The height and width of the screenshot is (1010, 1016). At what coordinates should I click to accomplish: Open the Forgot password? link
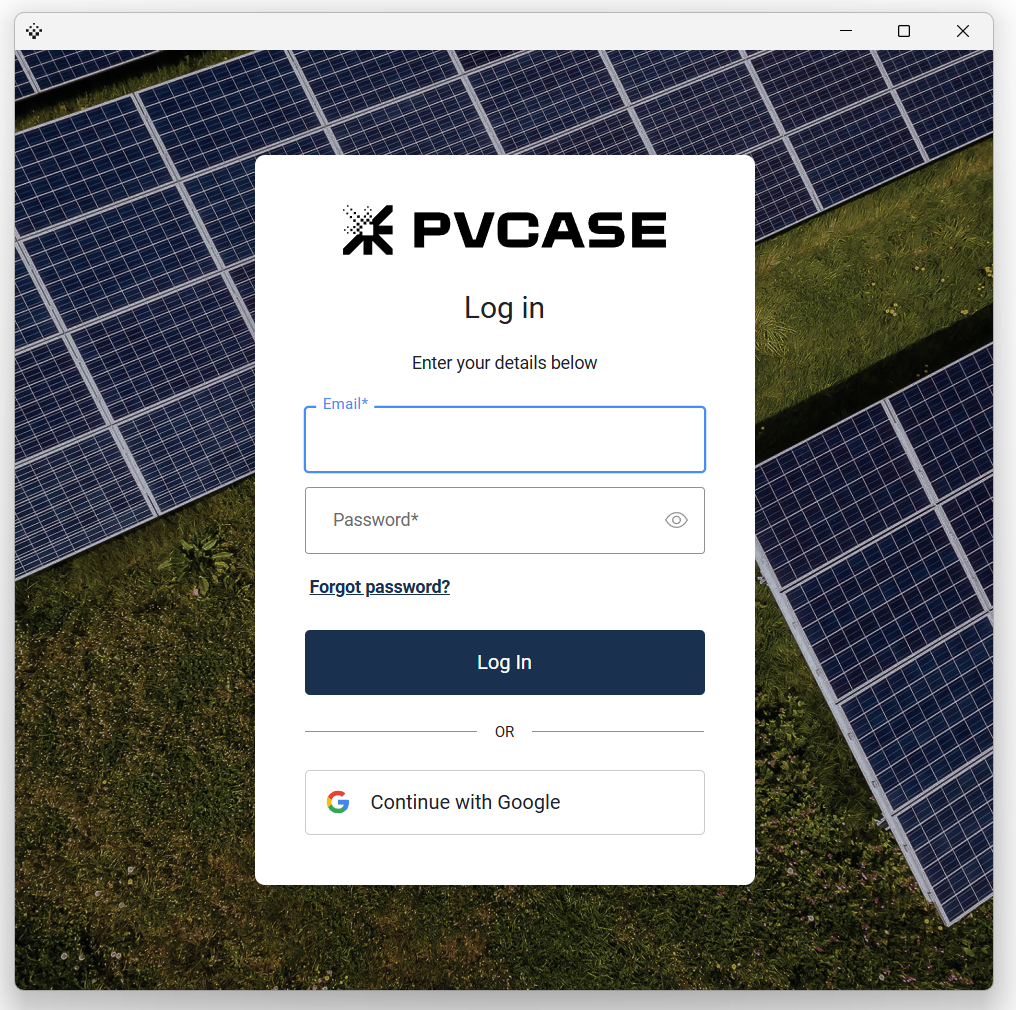pyautogui.click(x=380, y=587)
